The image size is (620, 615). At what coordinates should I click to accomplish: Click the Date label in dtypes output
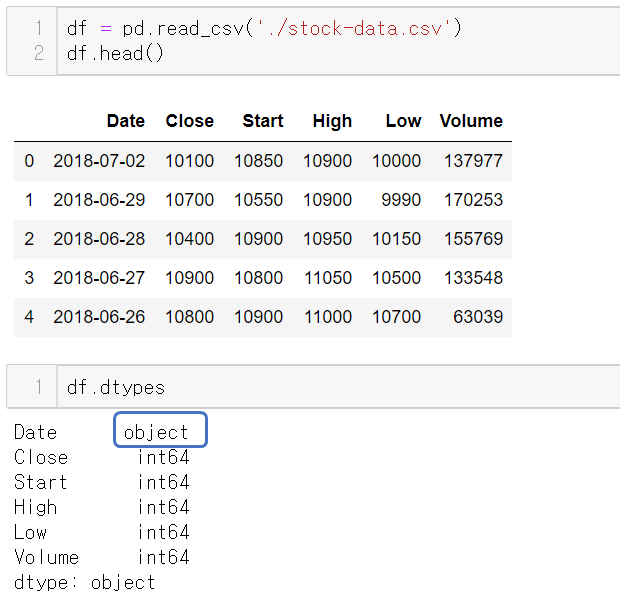36,432
